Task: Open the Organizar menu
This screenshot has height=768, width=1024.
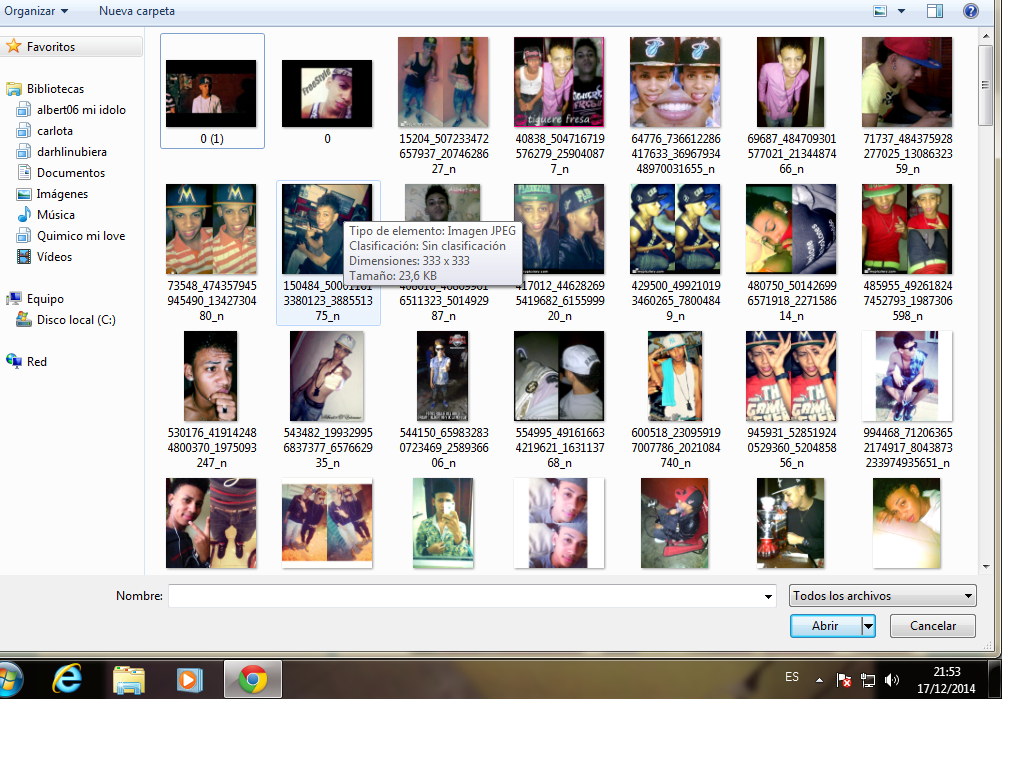Action: click(x=36, y=11)
